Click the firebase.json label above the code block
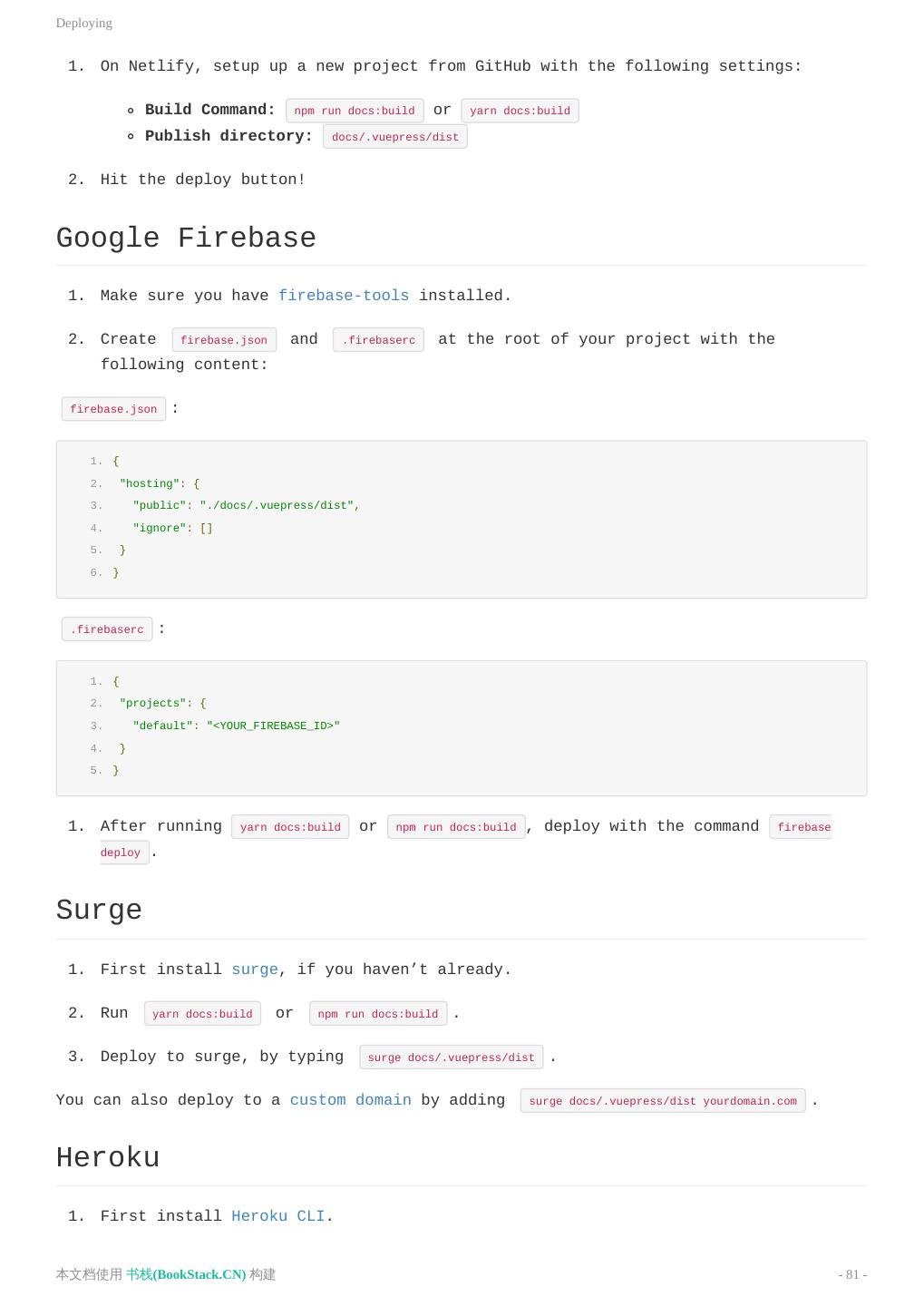The height and width of the screenshot is (1306, 924). click(113, 409)
